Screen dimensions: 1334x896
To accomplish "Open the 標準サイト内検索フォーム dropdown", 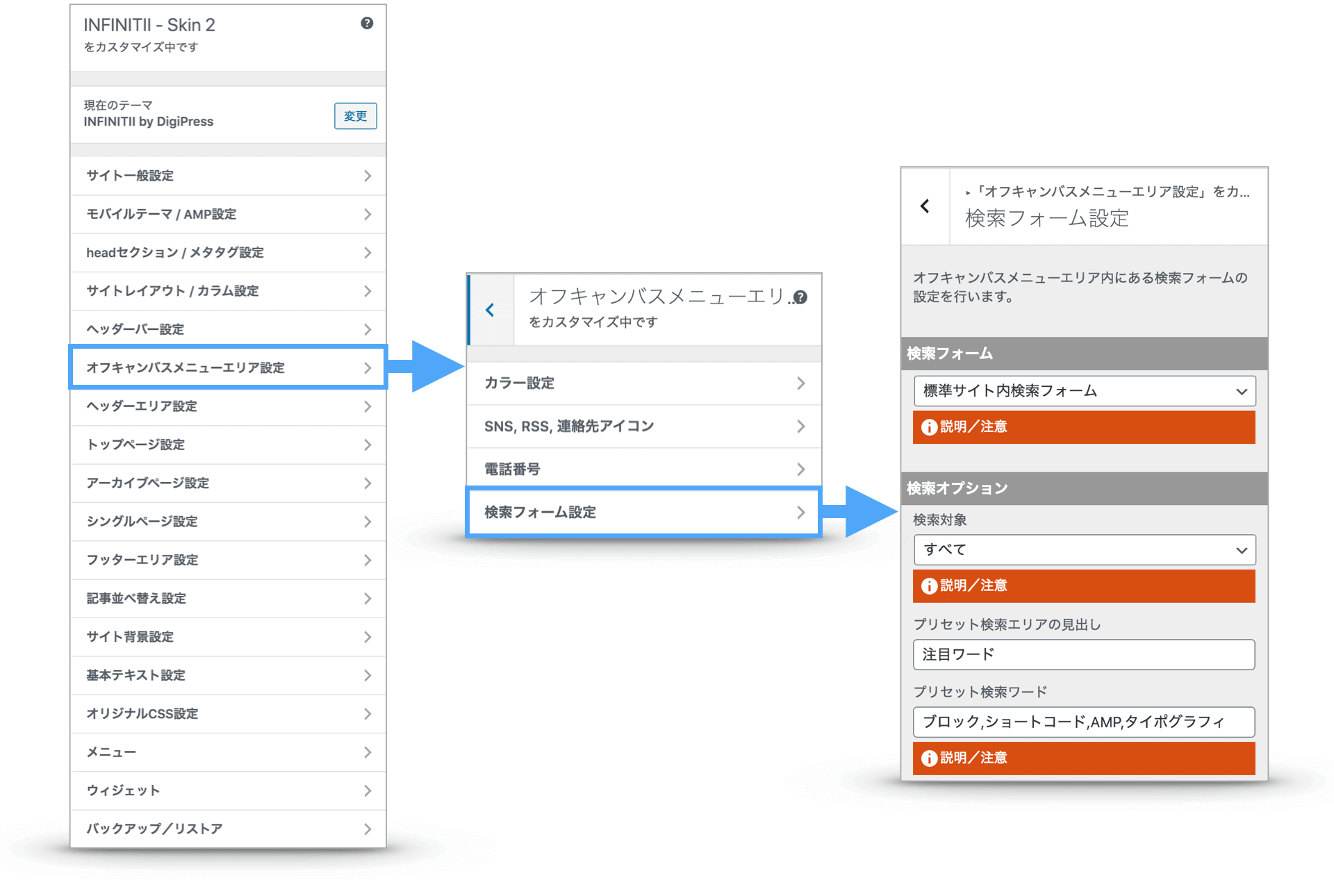I will coord(1084,391).
